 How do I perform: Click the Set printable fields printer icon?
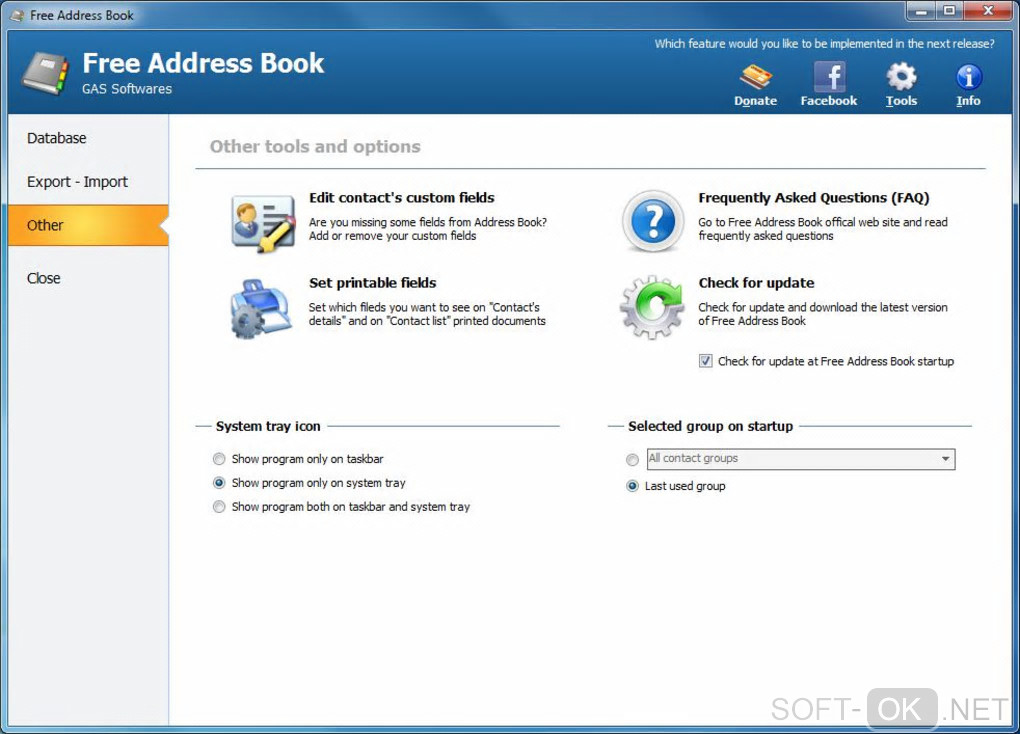coord(260,308)
